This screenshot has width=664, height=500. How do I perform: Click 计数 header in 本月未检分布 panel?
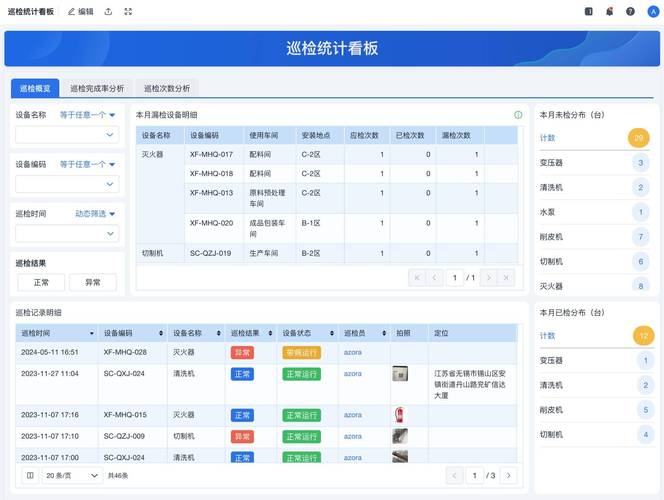point(547,138)
